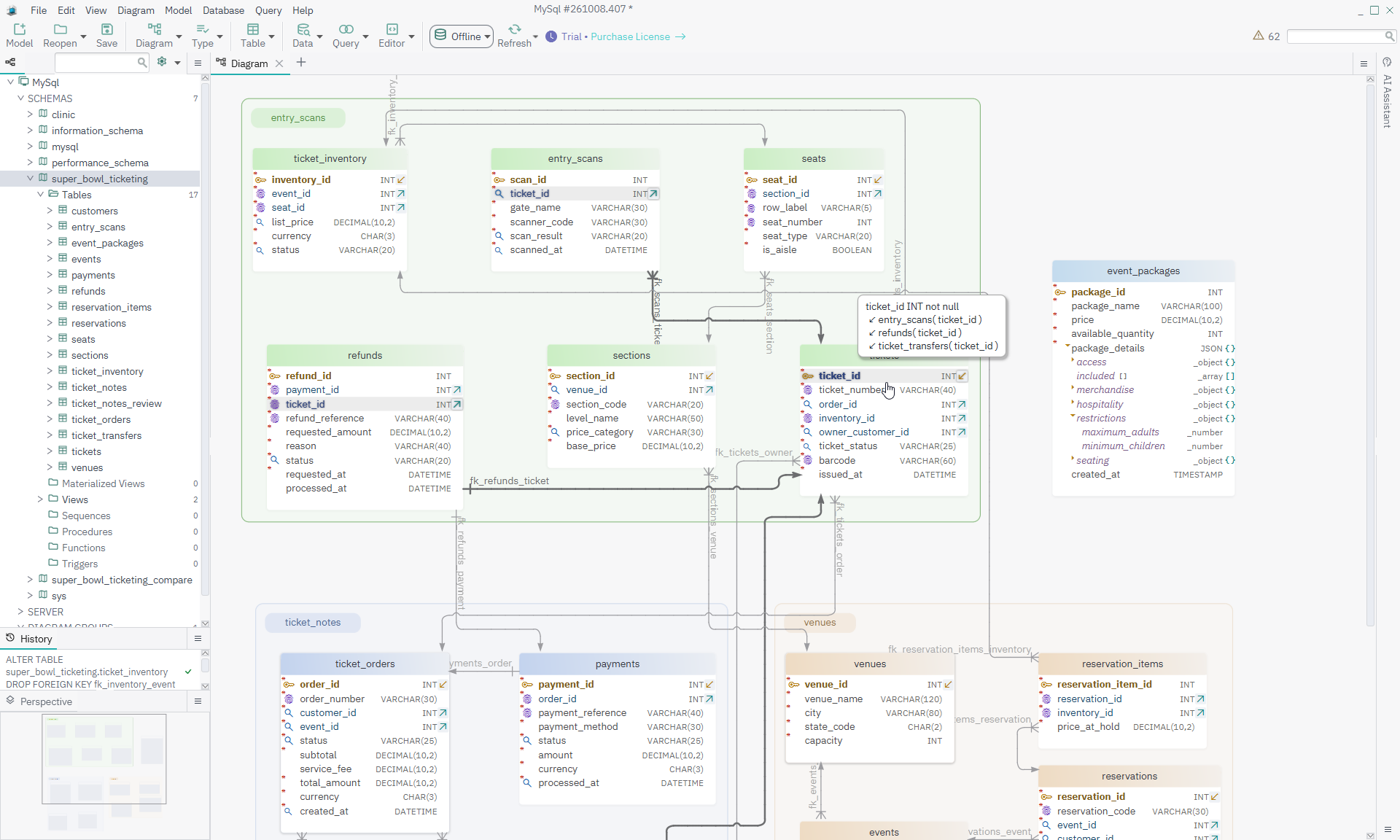Select the reservations table in tree

click(98, 323)
